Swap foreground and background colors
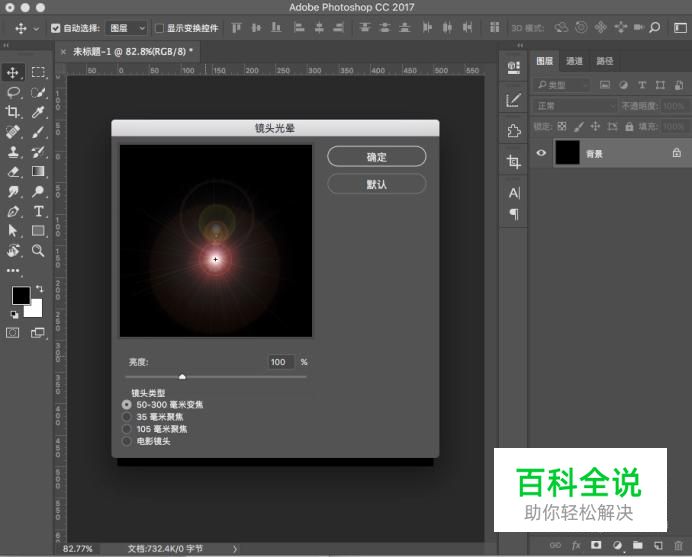The image size is (692, 557). (40, 289)
